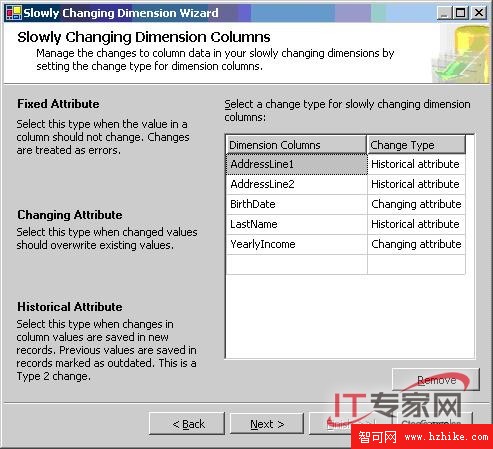Image resolution: width=493 pixels, height=449 pixels.
Task: Click the Changing Attribute heading
Action: pos(70,215)
